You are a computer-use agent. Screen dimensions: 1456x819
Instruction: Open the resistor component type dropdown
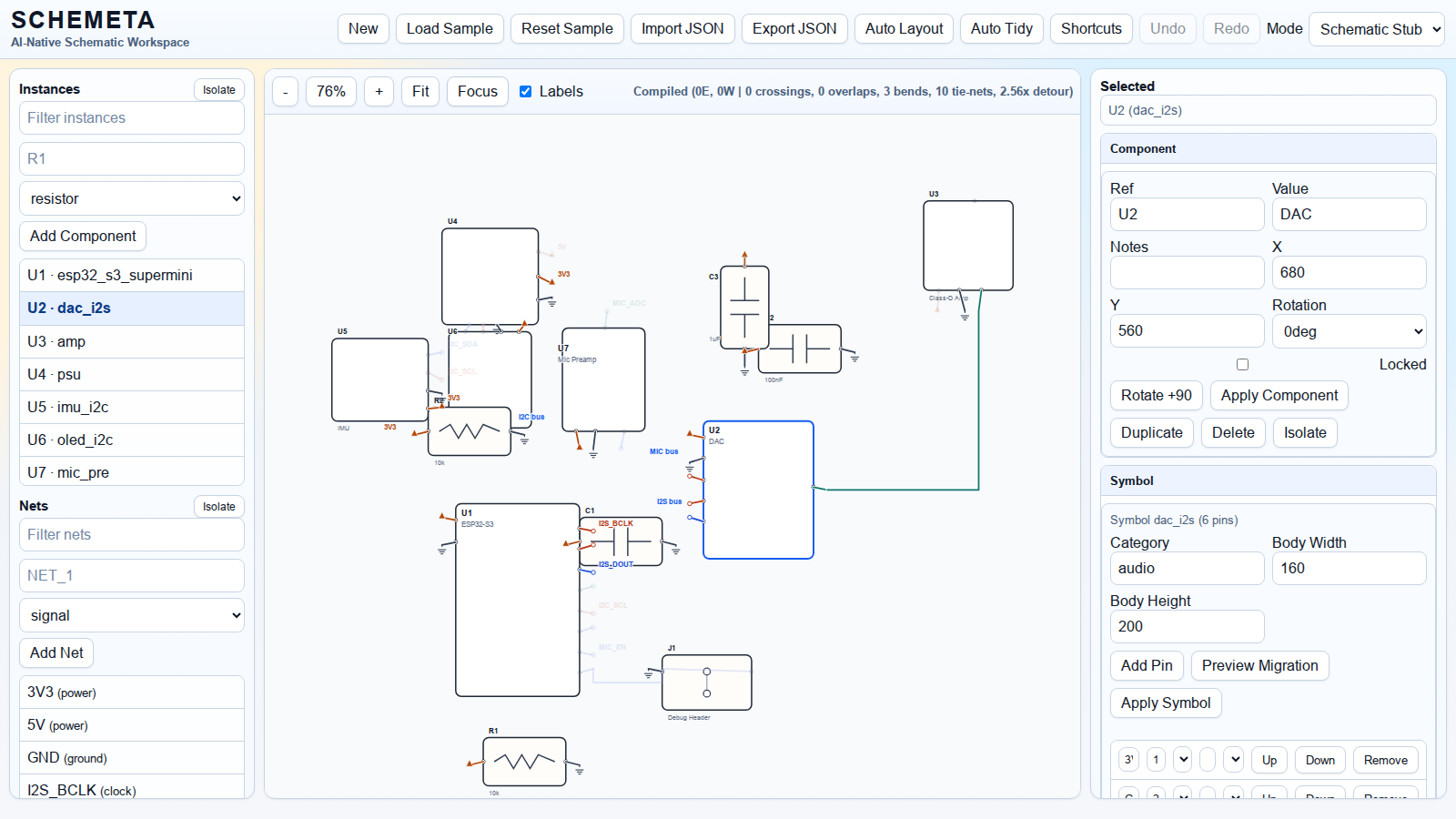tap(132, 198)
